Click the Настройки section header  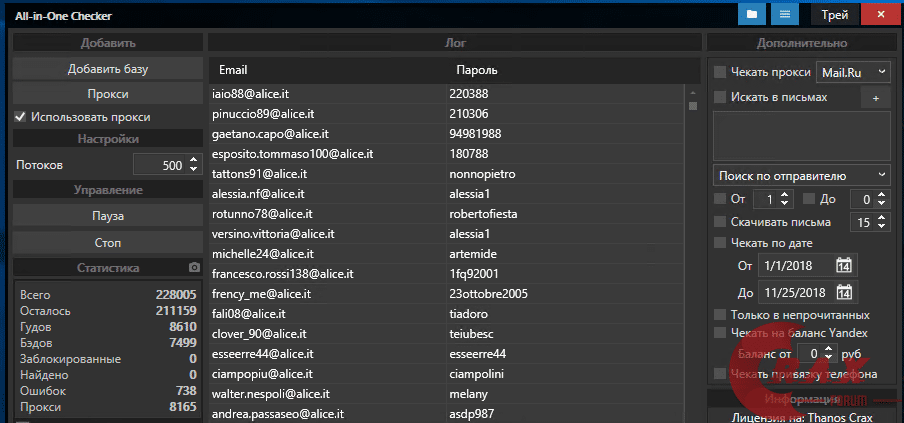pos(108,139)
